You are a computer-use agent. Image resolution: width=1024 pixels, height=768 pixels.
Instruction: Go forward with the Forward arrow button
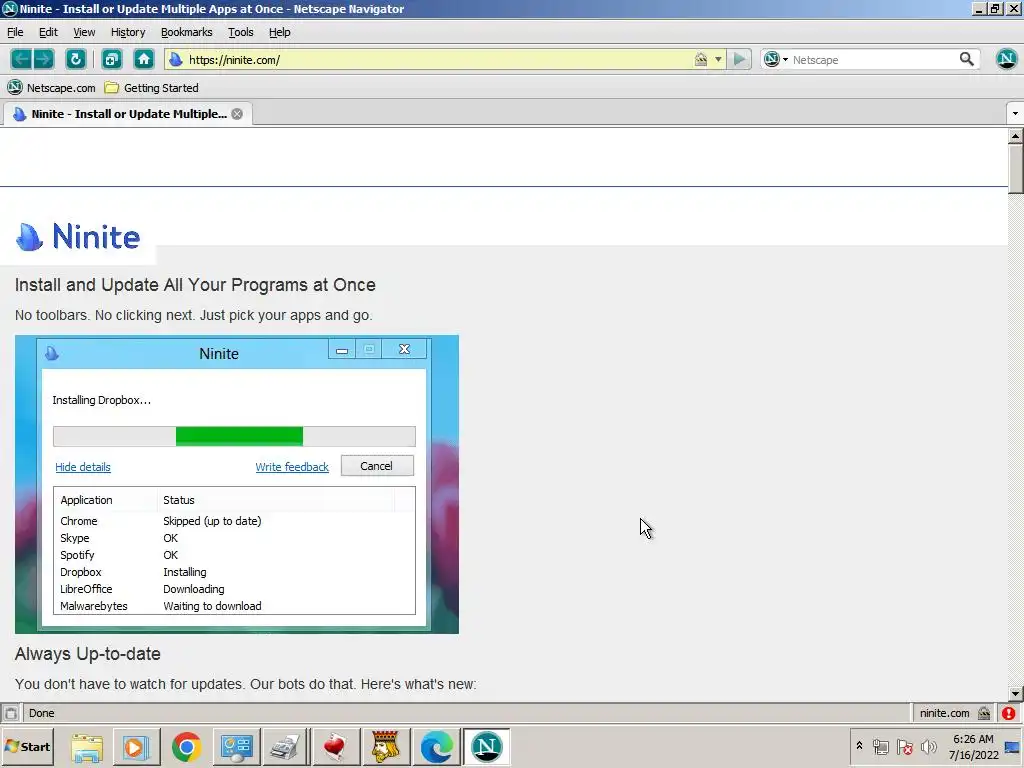(44, 59)
